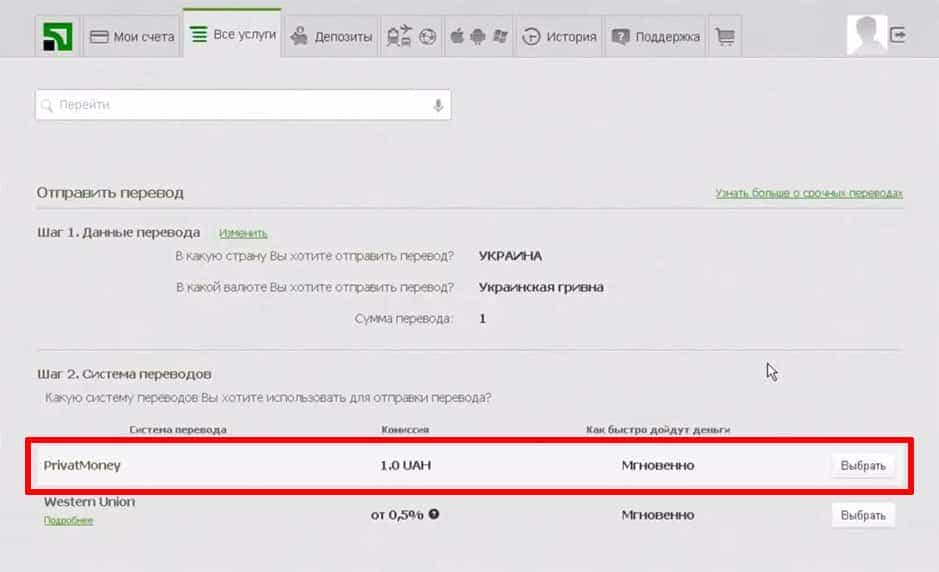This screenshot has width=939, height=572.
Task: Click the logout exit icon
Action: (899, 35)
